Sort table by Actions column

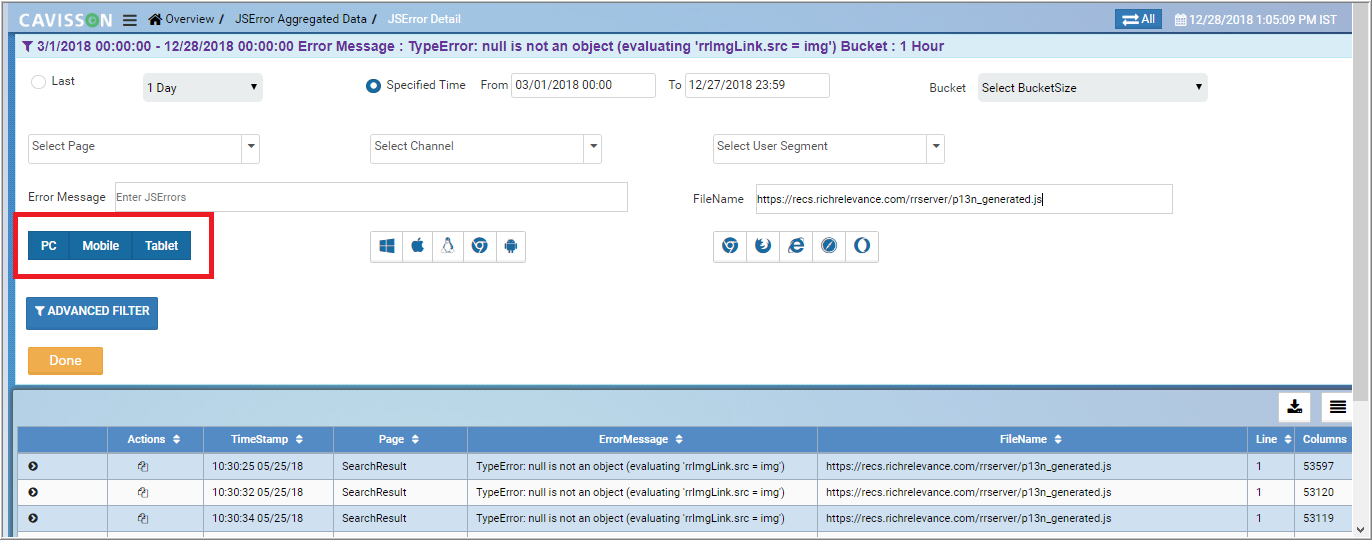tap(176, 439)
